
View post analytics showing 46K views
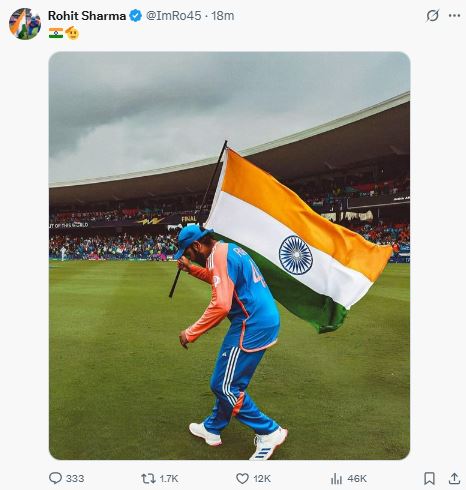pos(336,479)
